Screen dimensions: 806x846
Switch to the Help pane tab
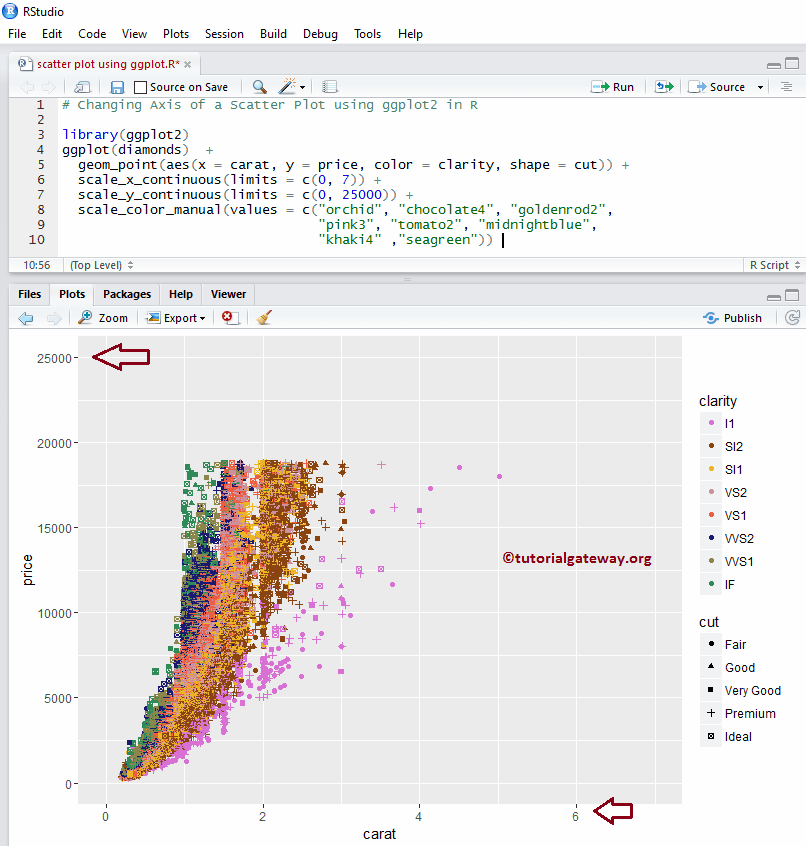[181, 294]
